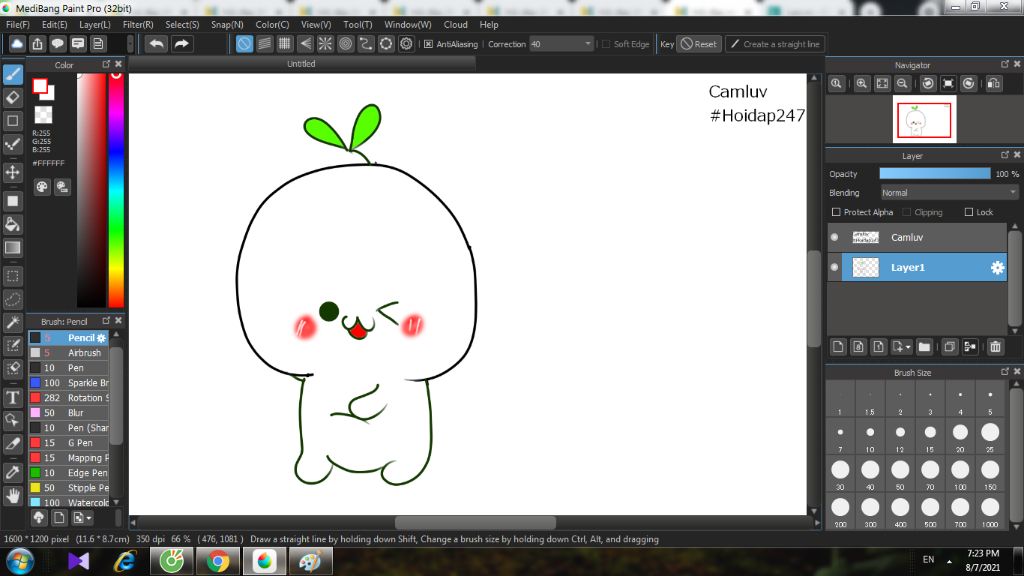Enable the grid snap icon

click(285, 44)
